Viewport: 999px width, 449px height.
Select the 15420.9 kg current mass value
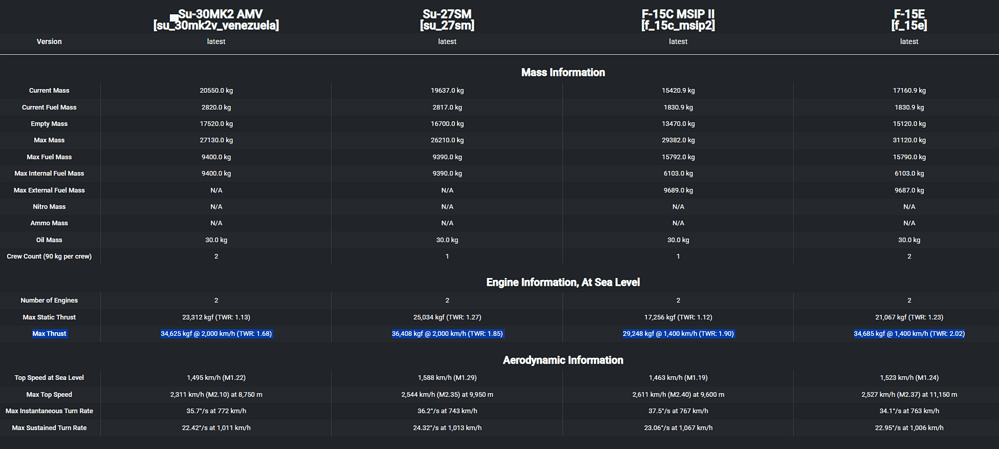pyautogui.click(x=678, y=90)
